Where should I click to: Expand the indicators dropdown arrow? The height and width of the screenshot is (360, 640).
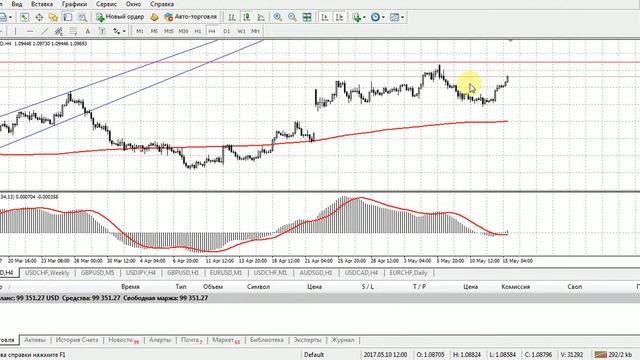[364, 18]
